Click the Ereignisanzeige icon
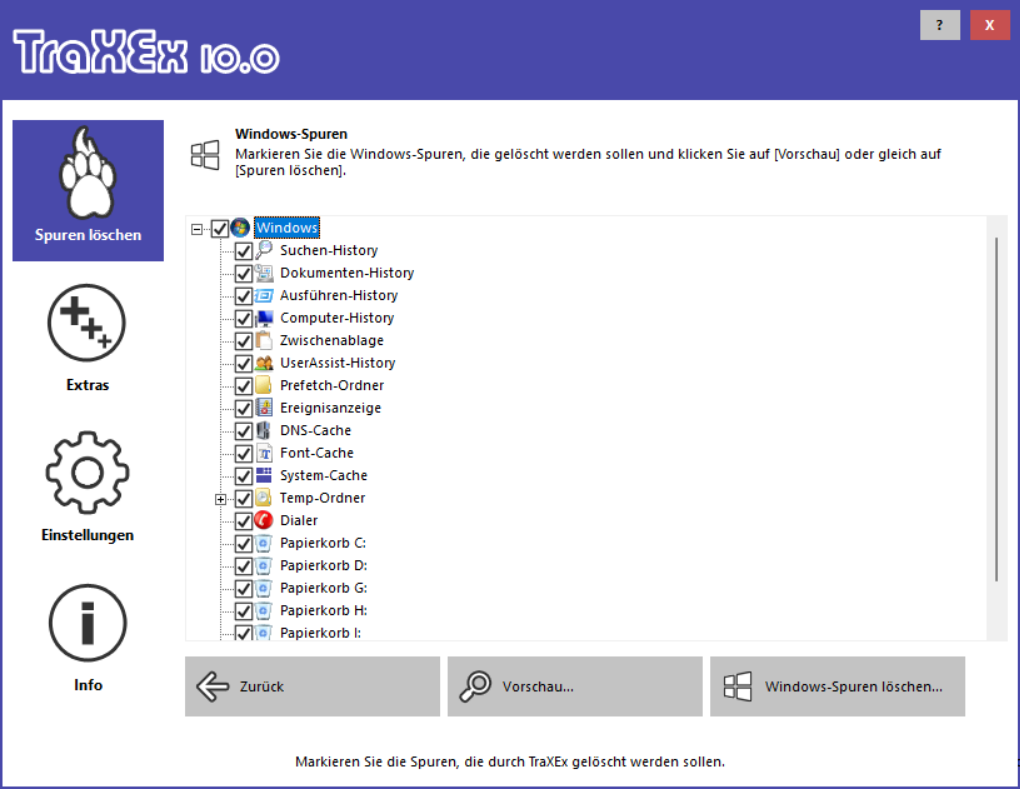Viewport: 1020px width, 789px height. click(x=263, y=408)
